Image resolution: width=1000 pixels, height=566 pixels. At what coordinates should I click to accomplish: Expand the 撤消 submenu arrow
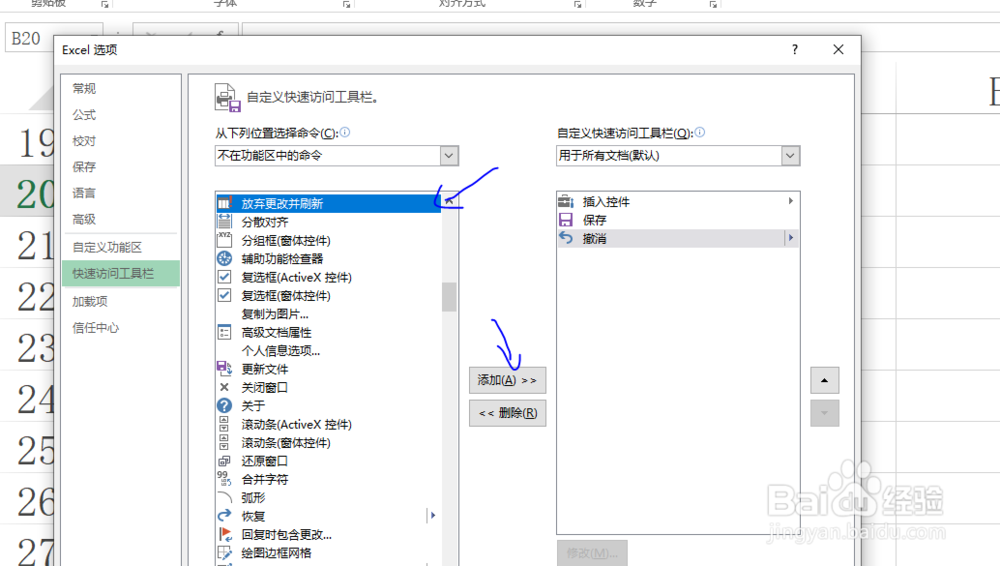791,238
